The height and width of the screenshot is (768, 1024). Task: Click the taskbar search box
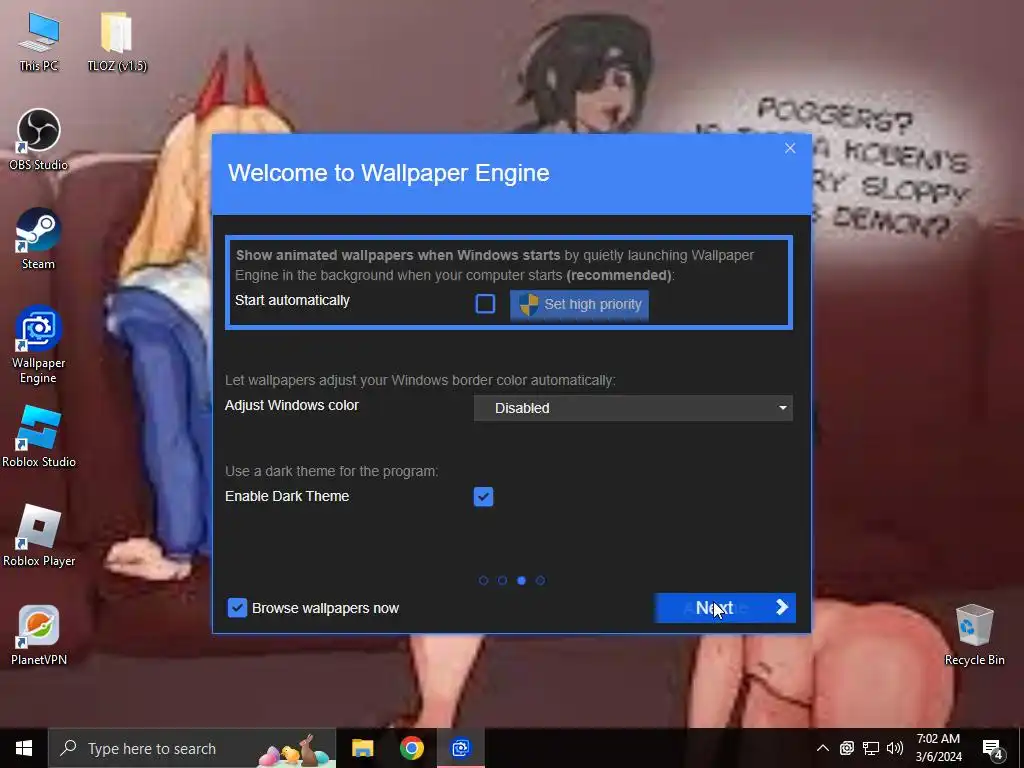[192, 748]
